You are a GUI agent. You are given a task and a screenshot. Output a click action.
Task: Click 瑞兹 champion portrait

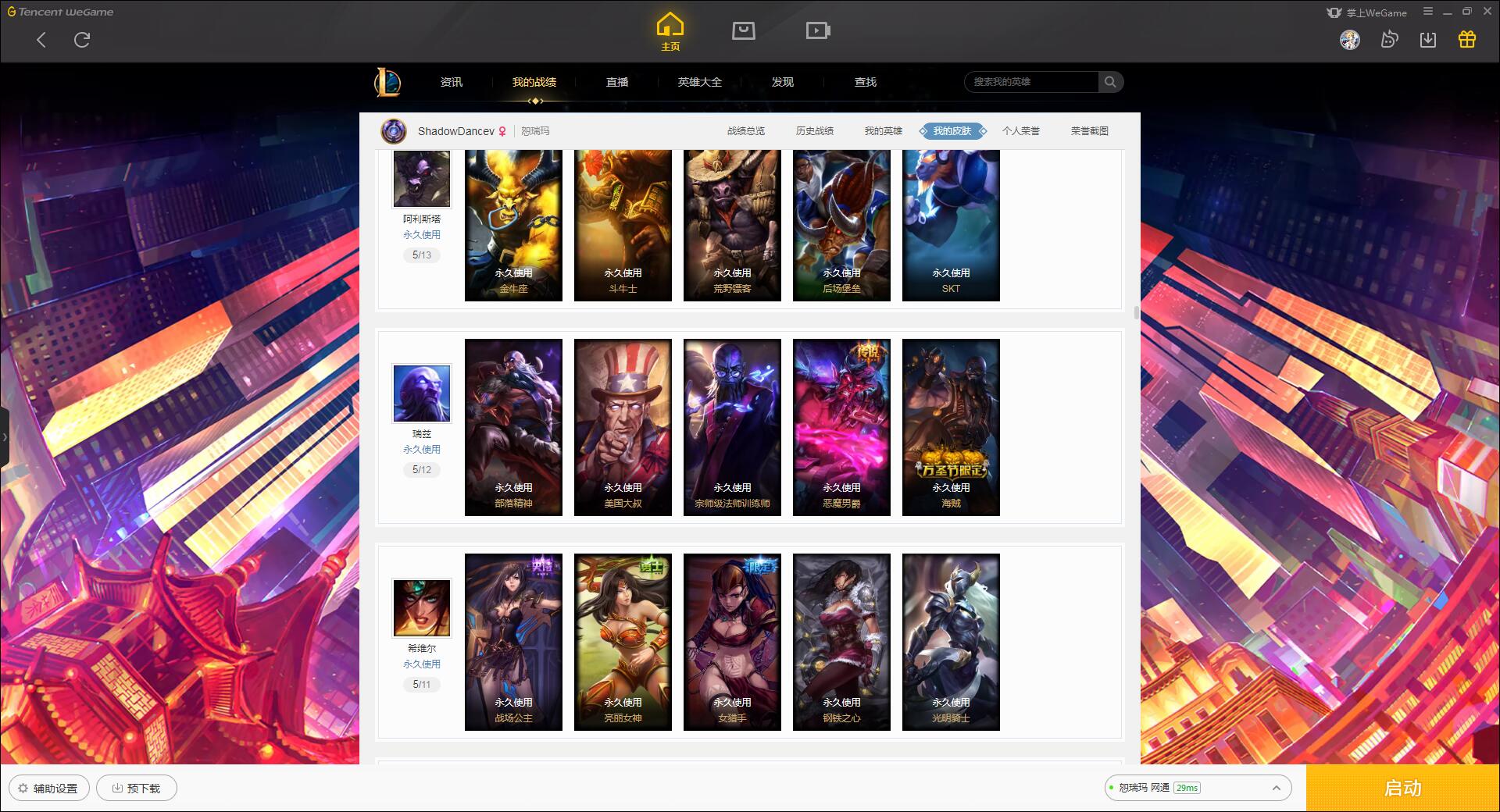(422, 394)
